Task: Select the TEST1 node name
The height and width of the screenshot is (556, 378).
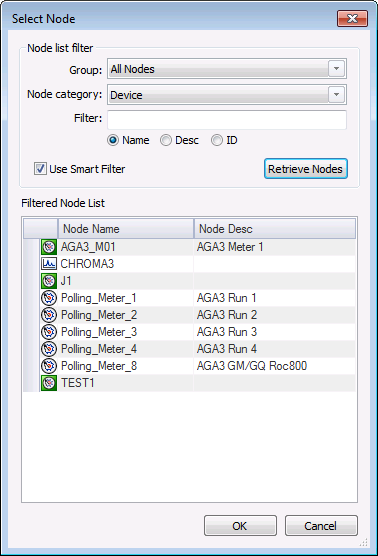Action: (77, 383)
